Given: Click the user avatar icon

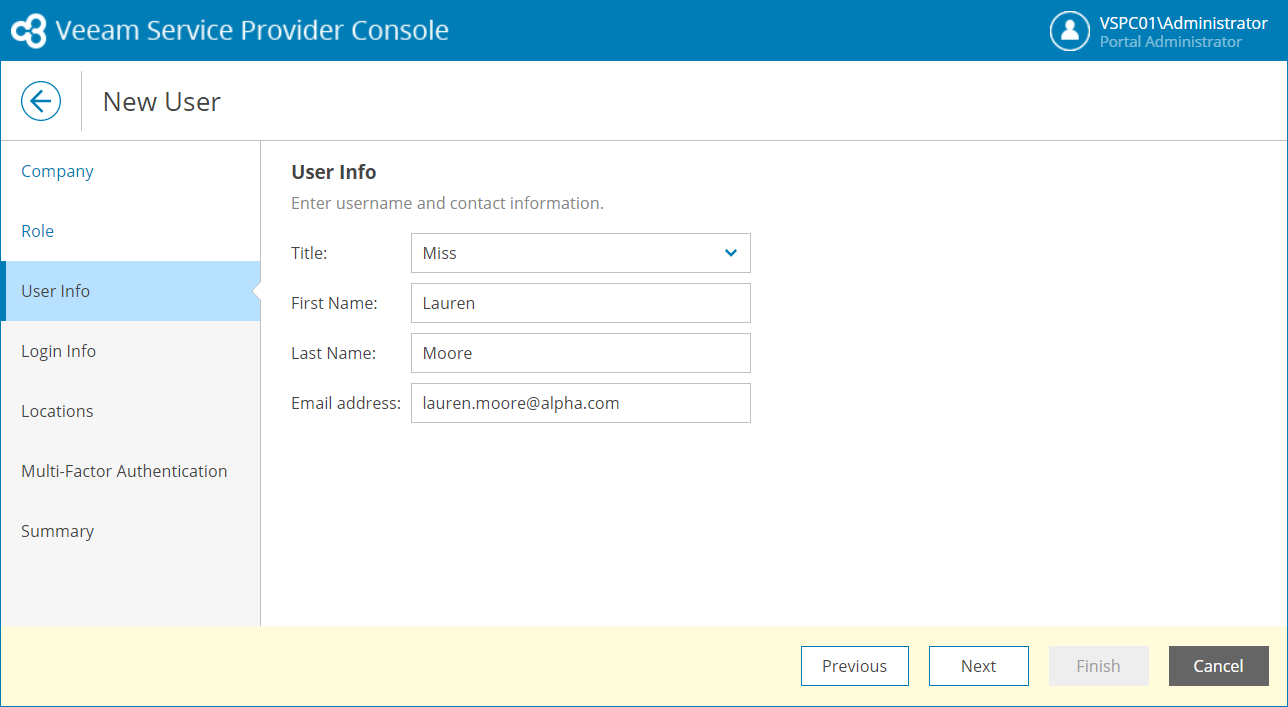Looking at the screenshot, I should [1069, 31].
